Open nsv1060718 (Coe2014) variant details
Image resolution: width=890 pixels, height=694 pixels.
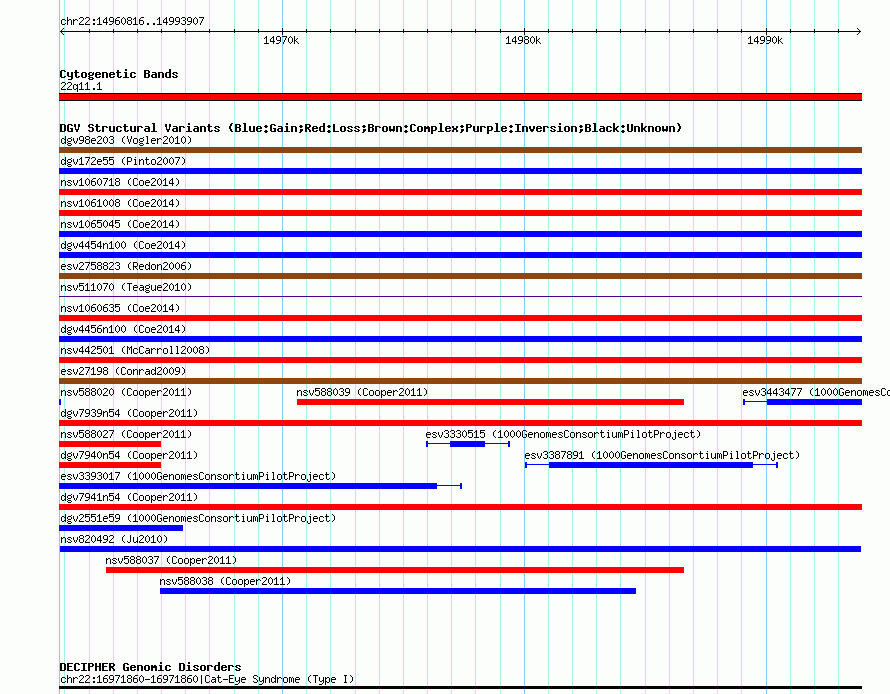(x=120, y=182)
